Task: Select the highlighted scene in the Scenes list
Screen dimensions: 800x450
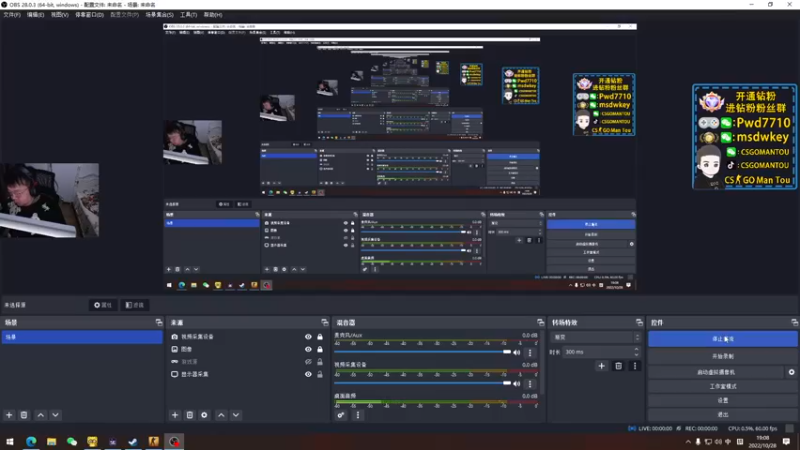Action: tap(82, 337)
